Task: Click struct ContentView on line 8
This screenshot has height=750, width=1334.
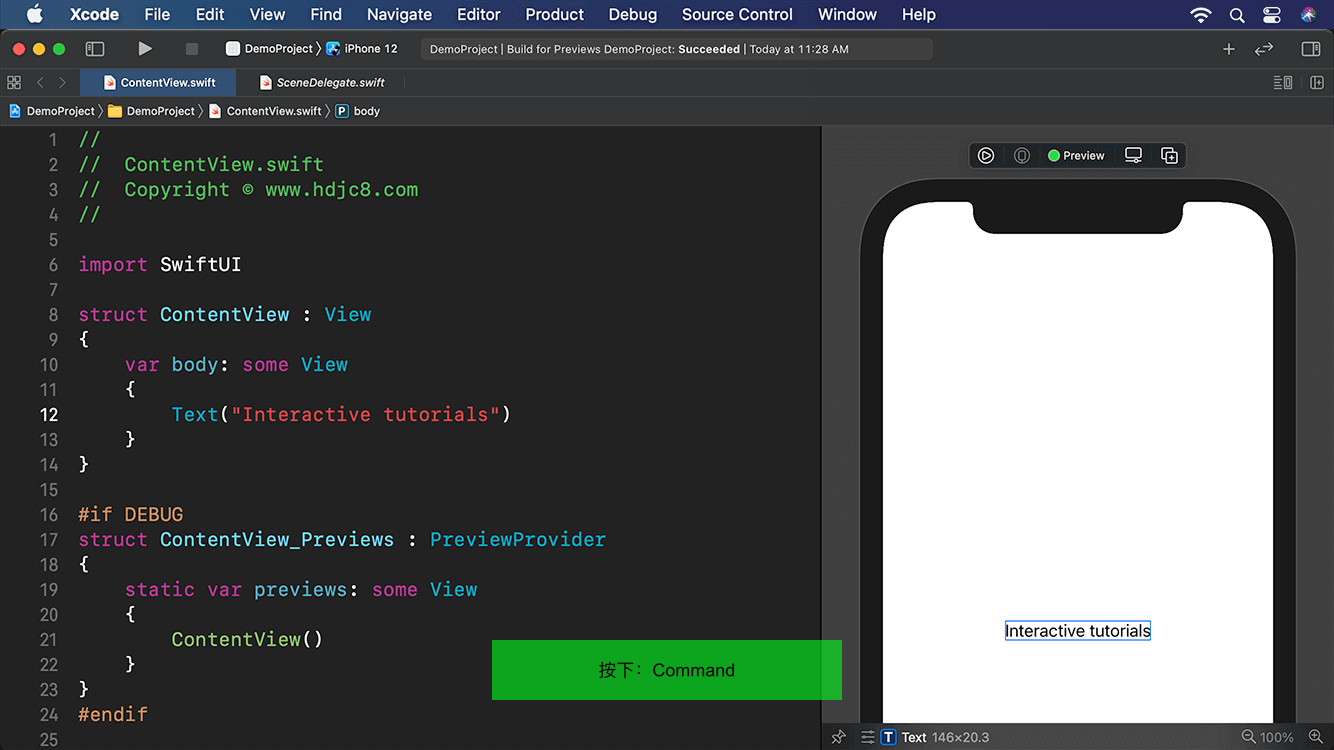Action: (184, 314)
